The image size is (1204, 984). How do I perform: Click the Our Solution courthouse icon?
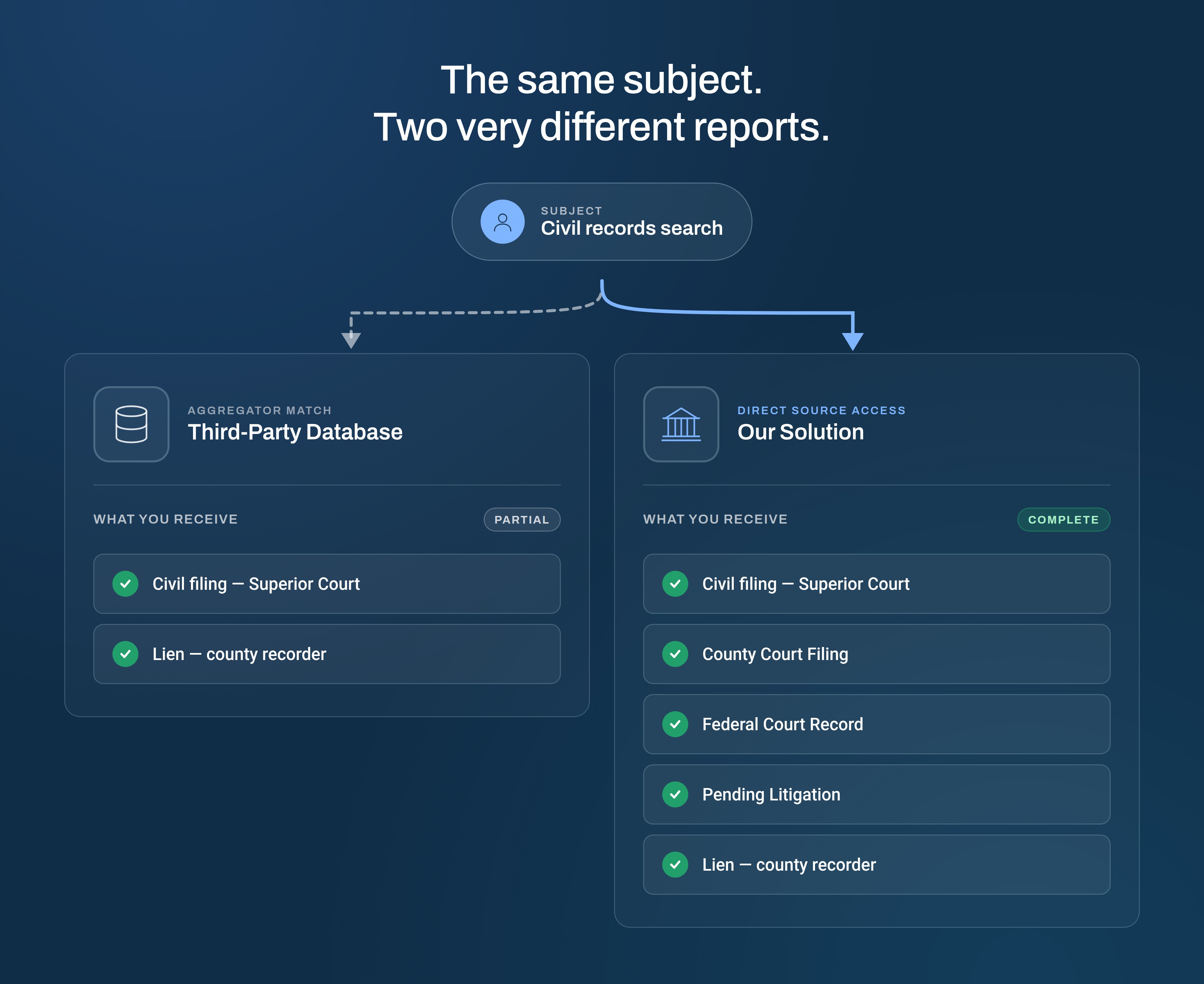point(681,424)
